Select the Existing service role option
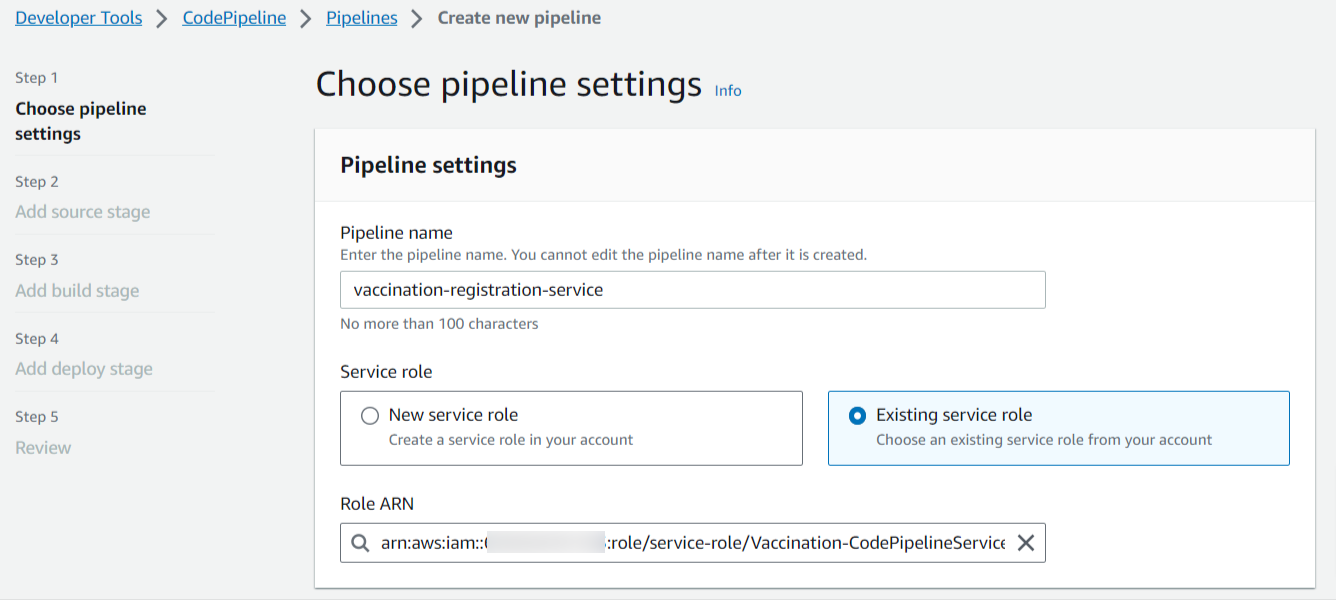Viewport: 1336px width, 600px height. 857,416
